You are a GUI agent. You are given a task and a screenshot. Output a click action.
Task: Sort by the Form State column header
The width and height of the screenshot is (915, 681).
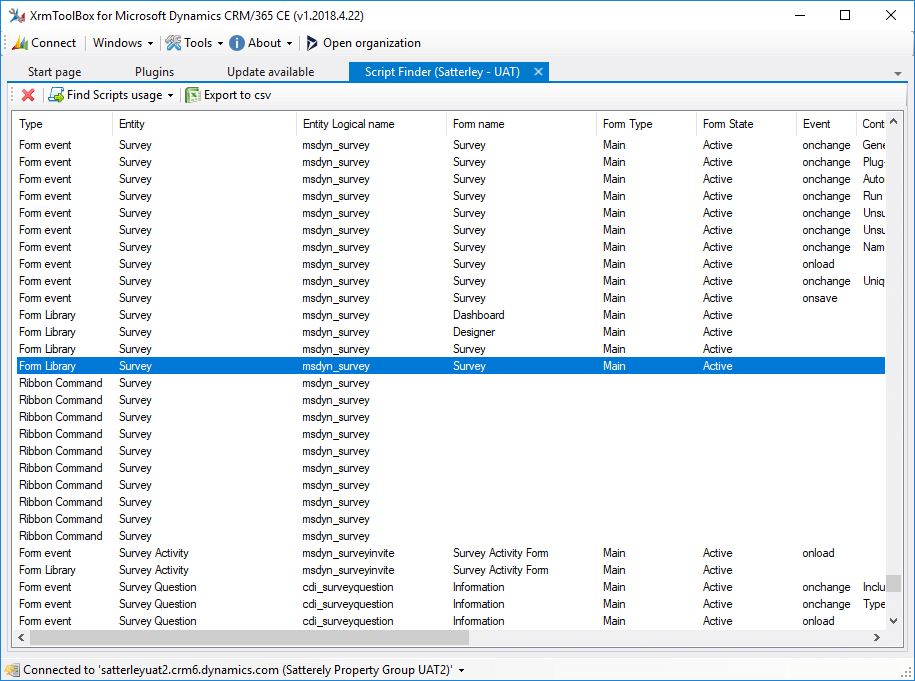(x=746, y=124)
